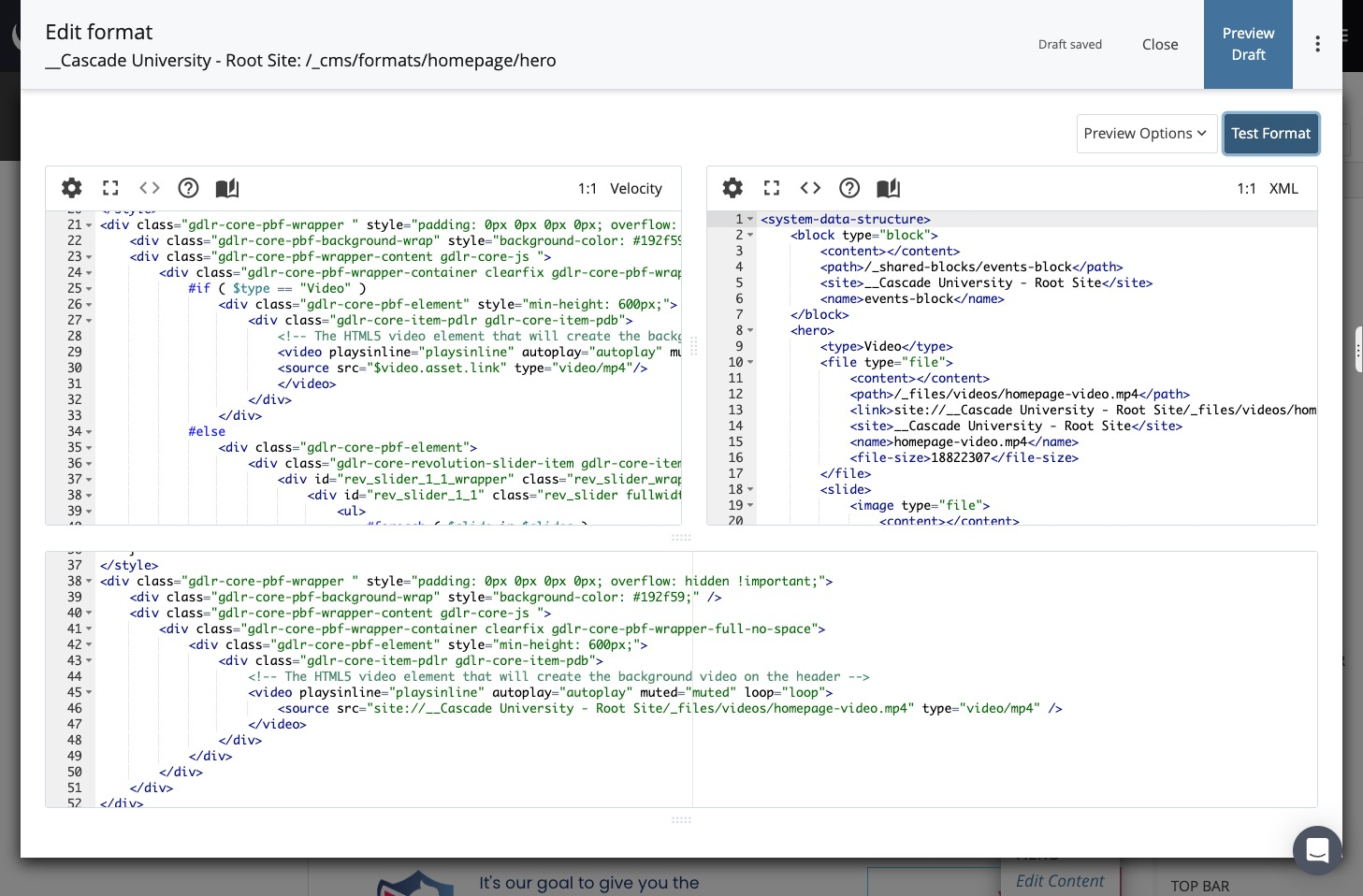Open help icon in XML editor
Image resolution: width=1363 pixels, height=896 pixels.
[849, 188]
